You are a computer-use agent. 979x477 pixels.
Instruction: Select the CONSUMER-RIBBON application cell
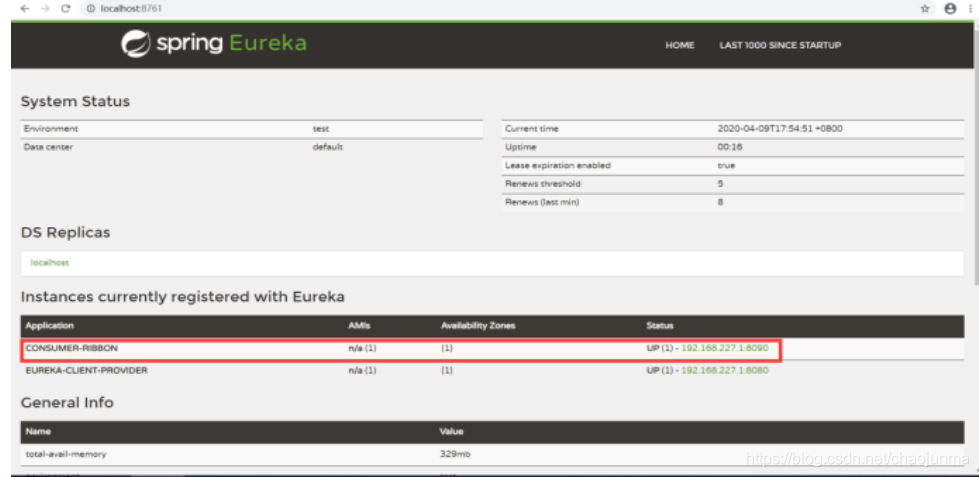pyautogui.click(x=71, y=348)
